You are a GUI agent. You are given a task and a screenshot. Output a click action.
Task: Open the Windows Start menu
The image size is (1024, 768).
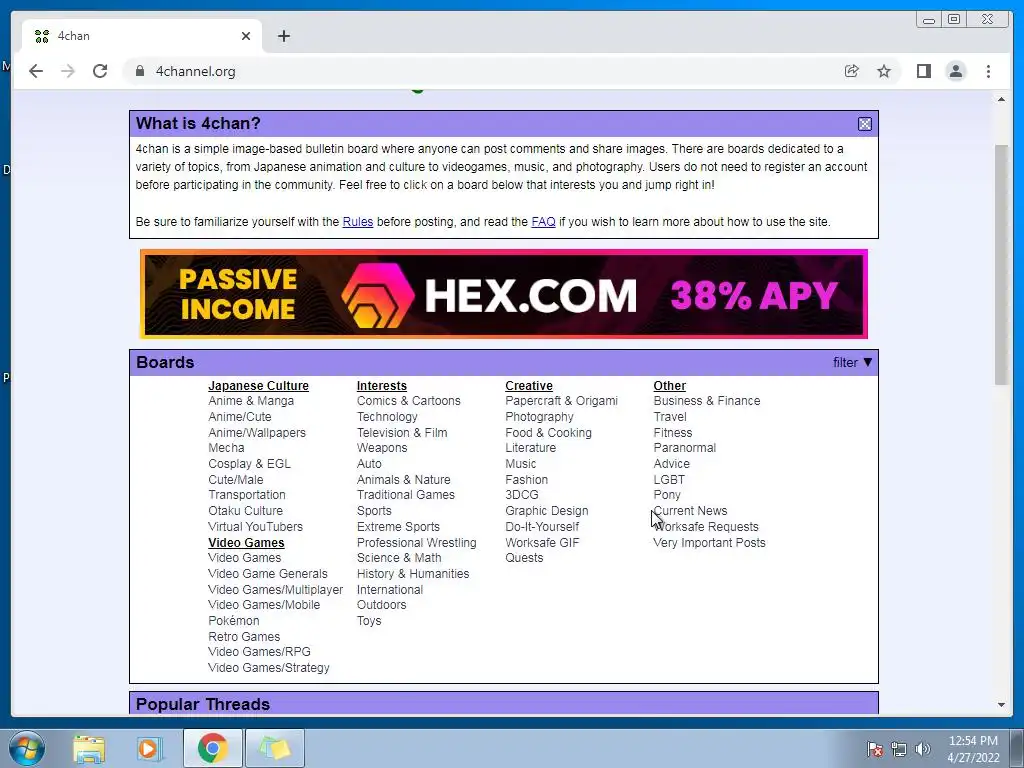point(26,748)
